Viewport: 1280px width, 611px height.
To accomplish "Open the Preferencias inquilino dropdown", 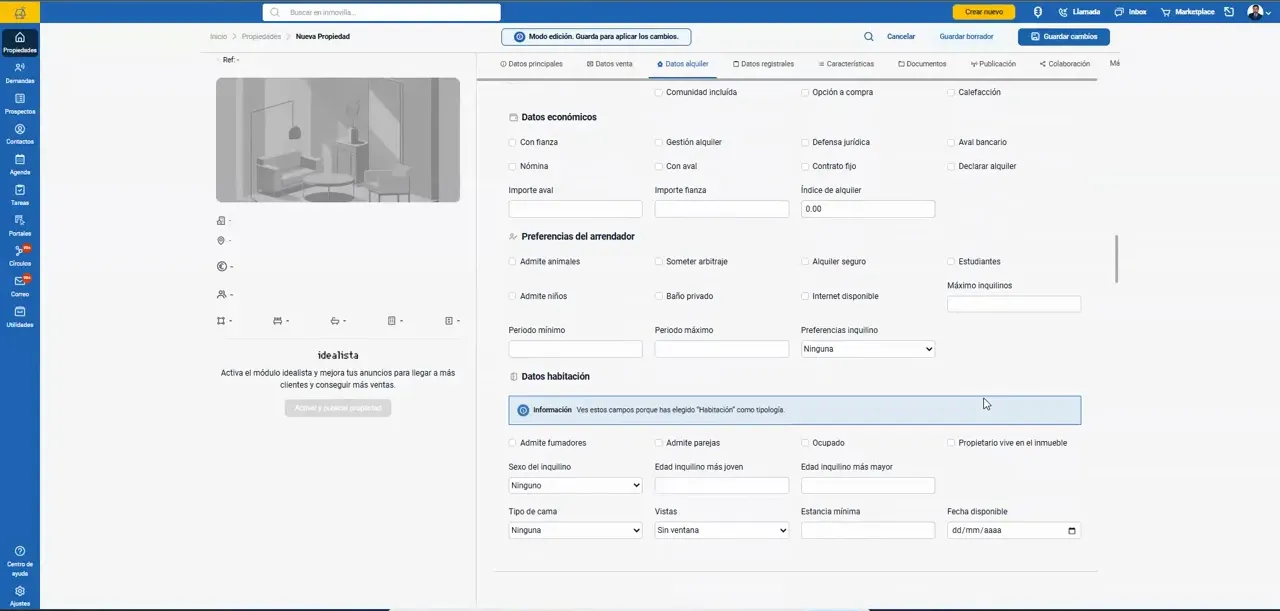I will pyautogui.click(x=868, y=349).
